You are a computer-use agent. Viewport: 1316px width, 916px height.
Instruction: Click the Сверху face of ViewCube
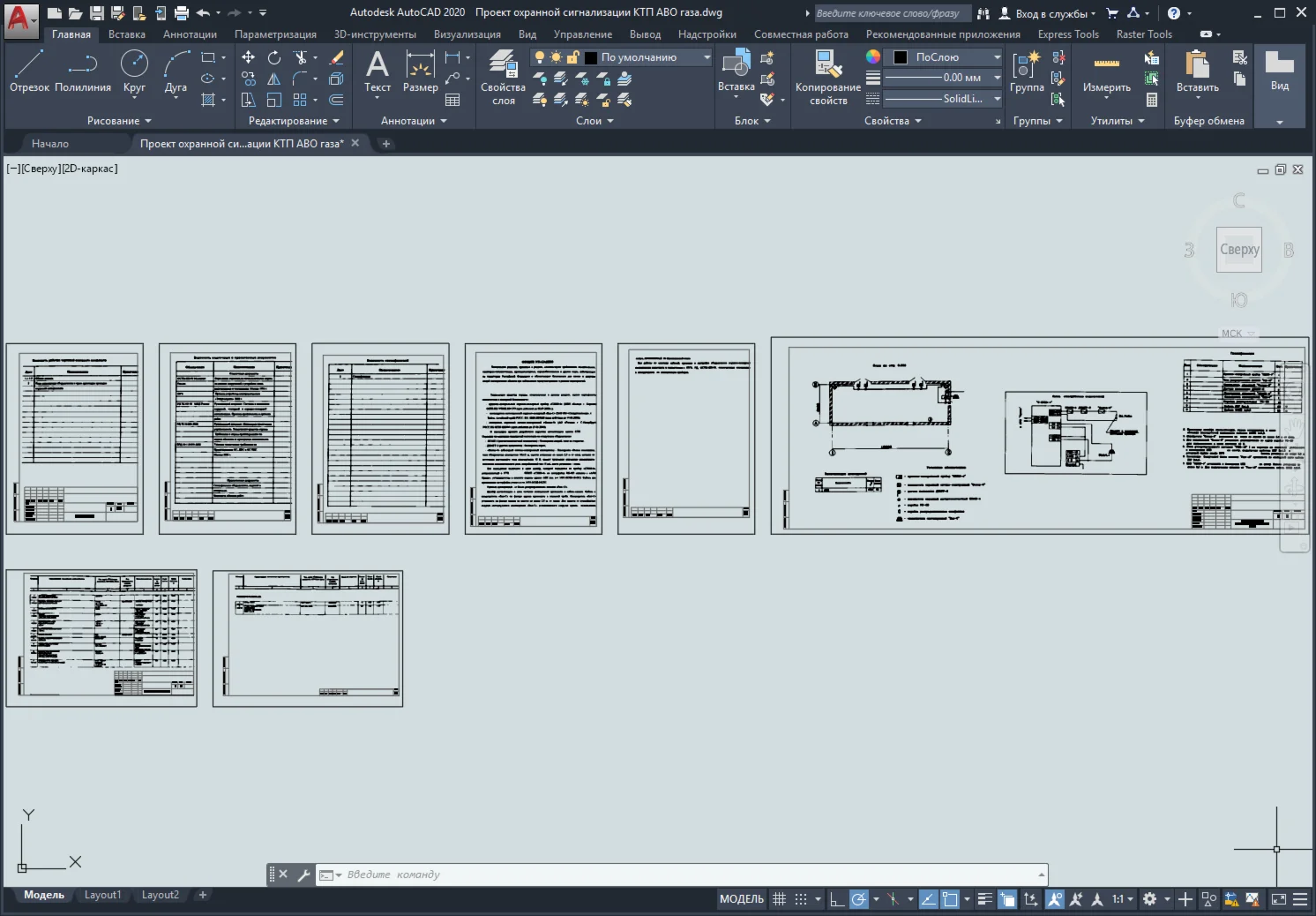(x=1239, y=250)
